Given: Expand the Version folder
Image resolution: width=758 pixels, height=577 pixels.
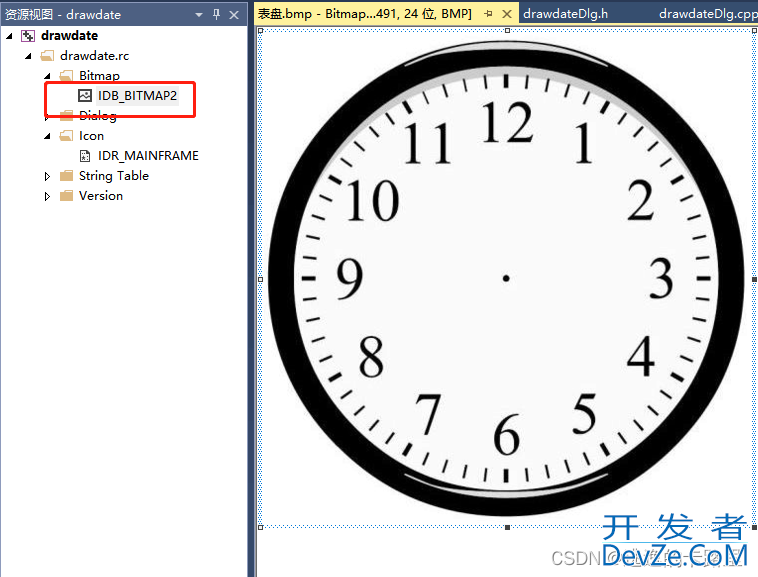Looking at the screenshot, I should pyautogui.click(x=47, y=196).
